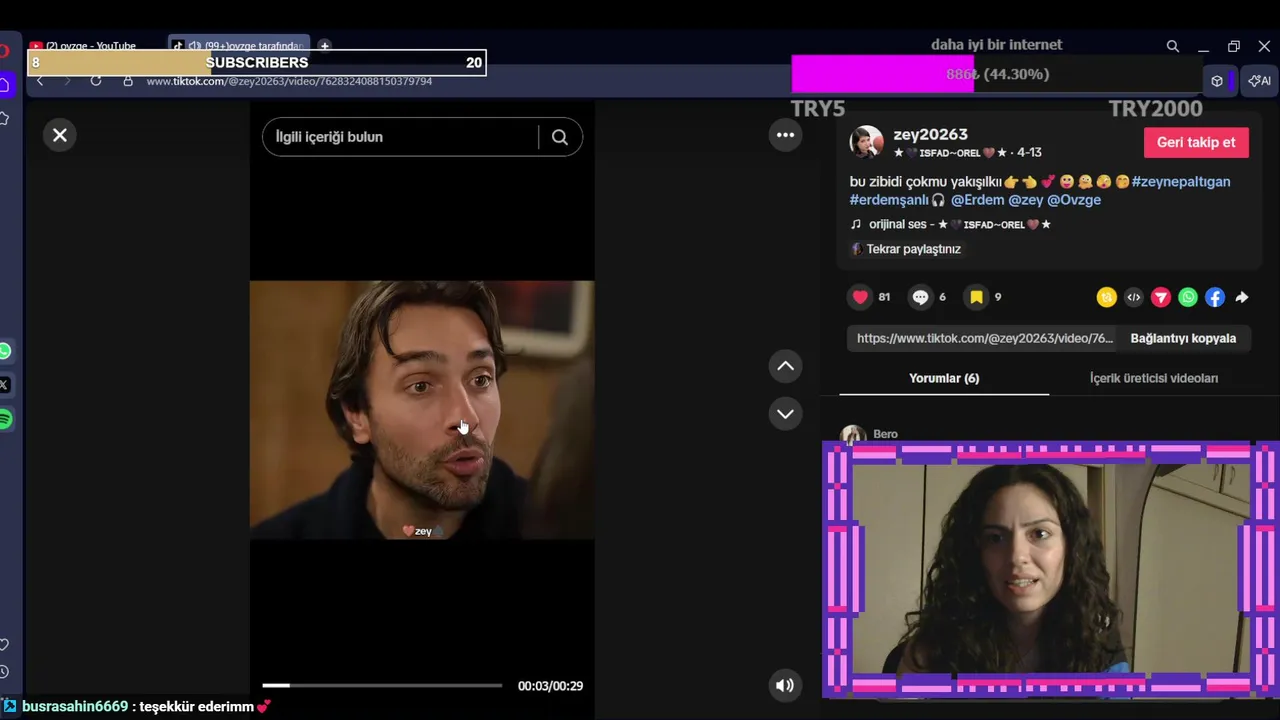Open the browser tab search magnifier
The width and height of the screenshot is (1280, 720).
1173,46
